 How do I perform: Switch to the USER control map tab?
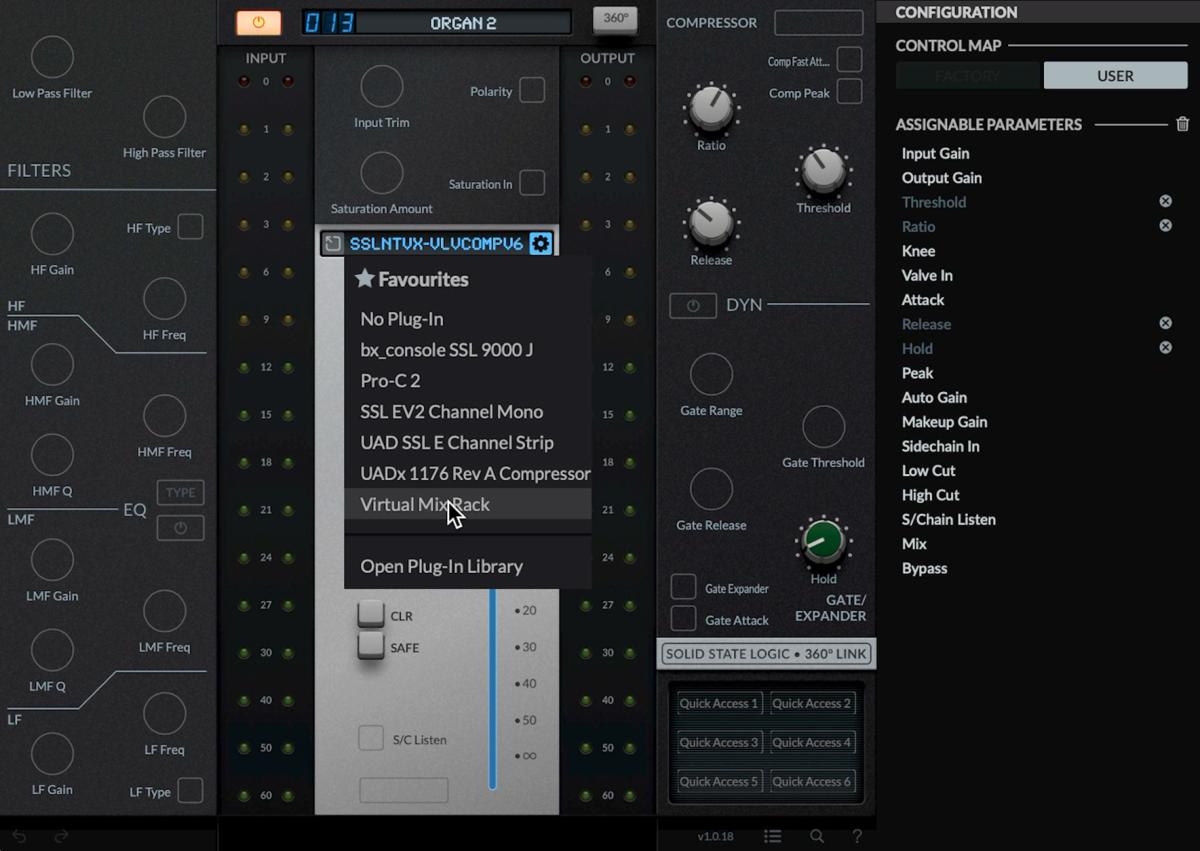coord(1115,74)
